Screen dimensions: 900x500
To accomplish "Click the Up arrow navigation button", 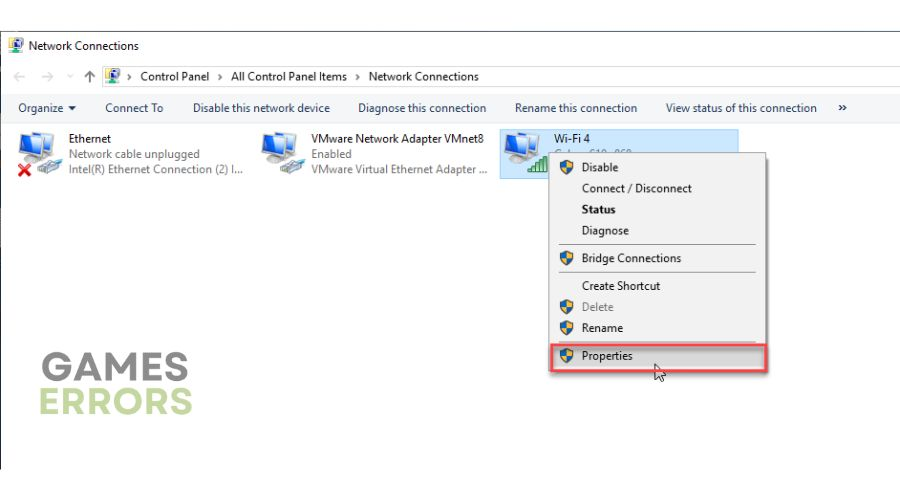I will tap(90, 76).
